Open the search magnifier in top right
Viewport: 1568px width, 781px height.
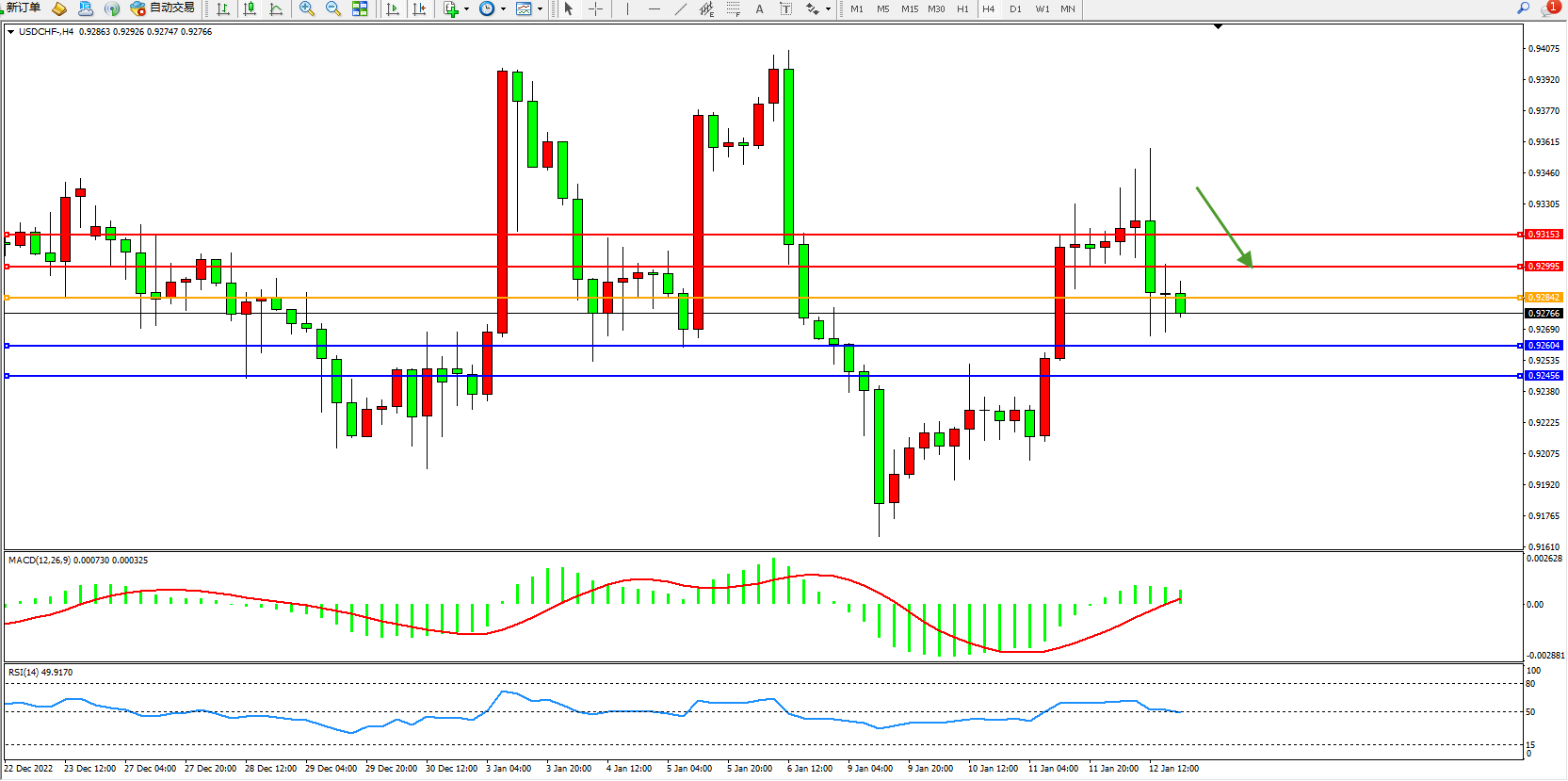click(x=1523, y=8)
